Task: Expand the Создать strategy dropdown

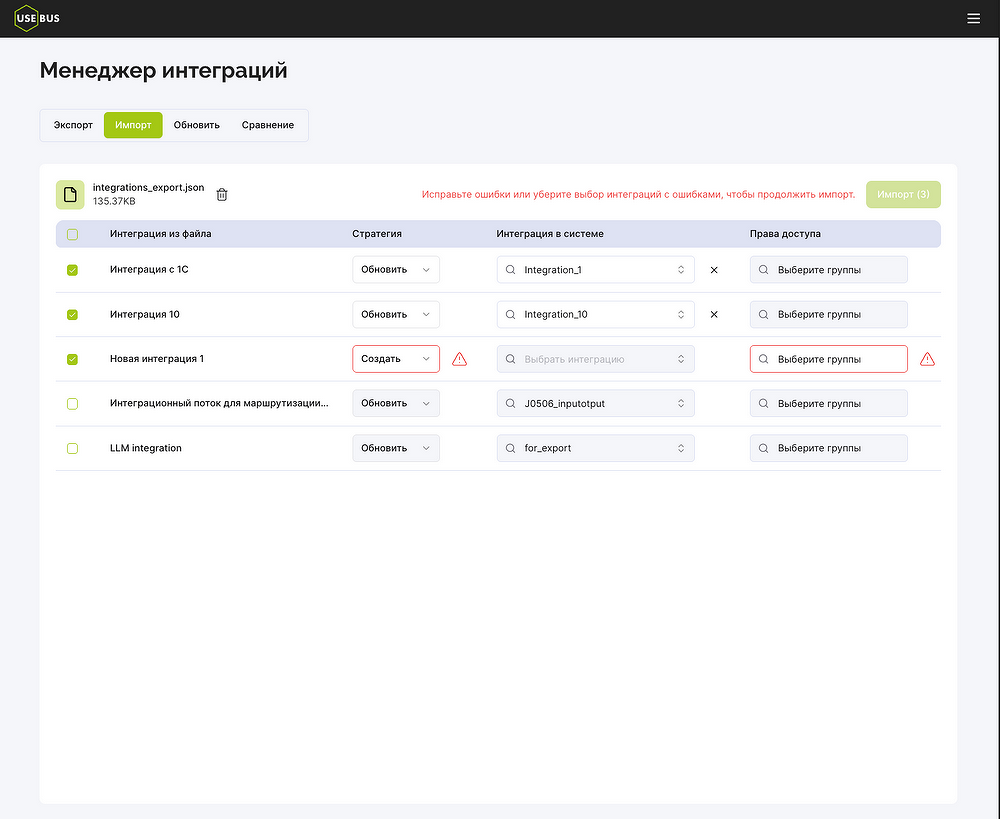Action: pos(395,359)
